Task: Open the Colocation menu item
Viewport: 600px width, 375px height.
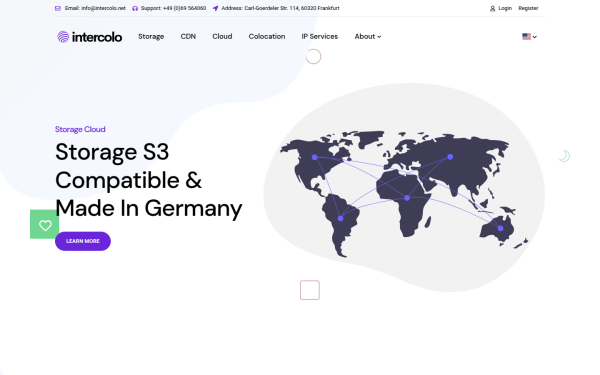Action: click(267, 36)
